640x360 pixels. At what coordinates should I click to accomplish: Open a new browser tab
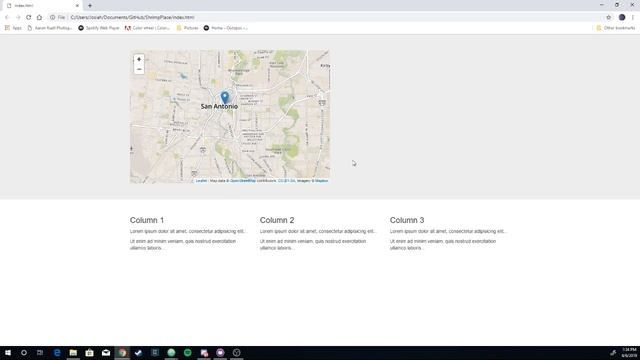tap(90, 6)
